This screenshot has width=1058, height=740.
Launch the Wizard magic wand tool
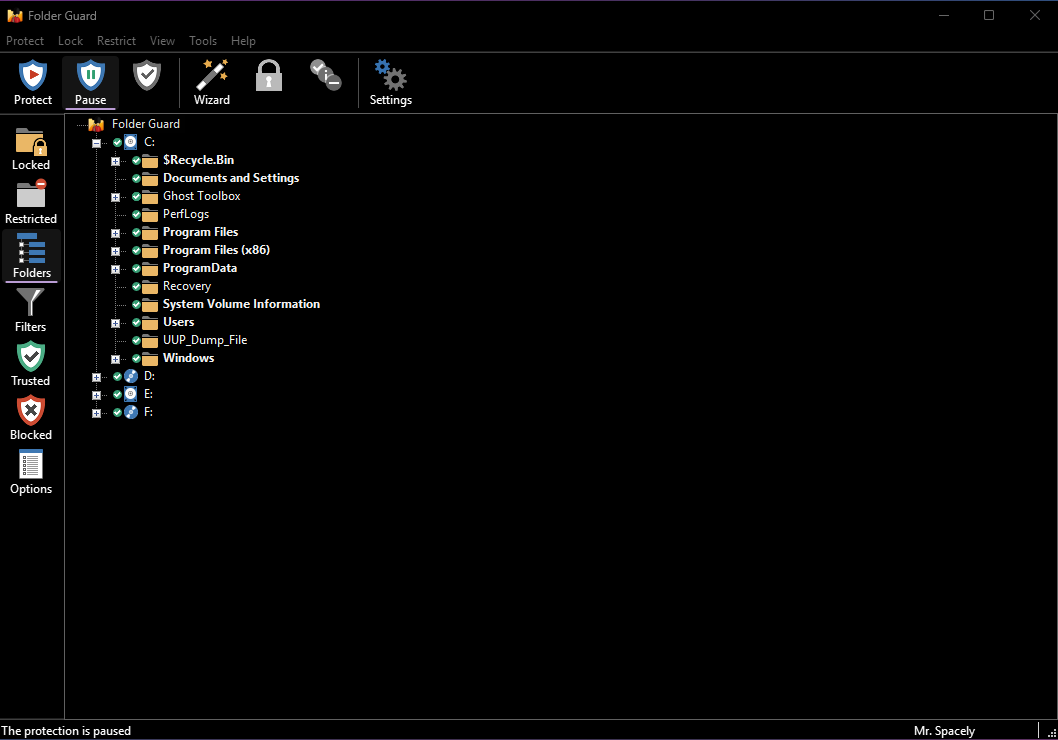click(x=212, y=83)
